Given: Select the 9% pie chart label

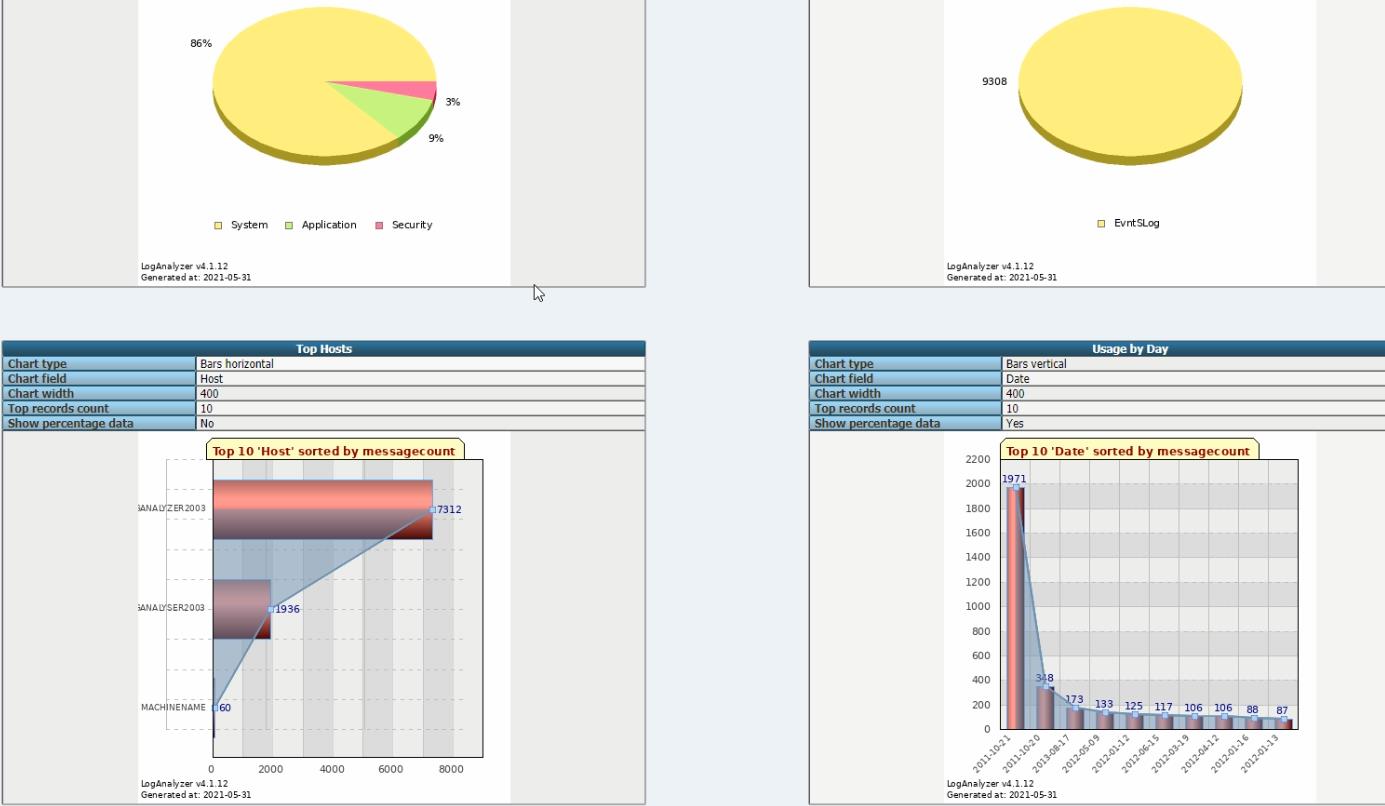Looking at the screenshot, I should 436,138.
